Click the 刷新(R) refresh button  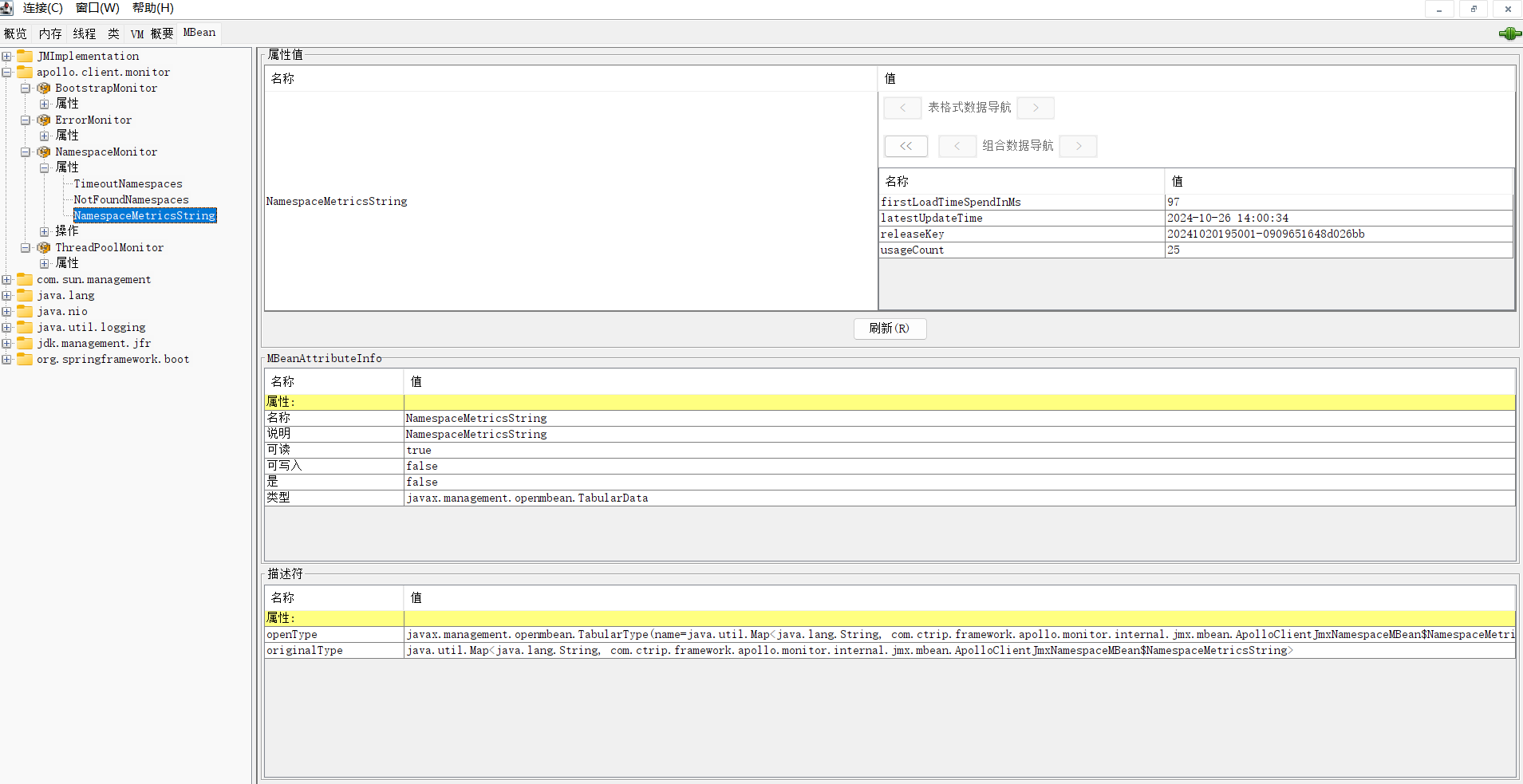[x=890, y=329]
